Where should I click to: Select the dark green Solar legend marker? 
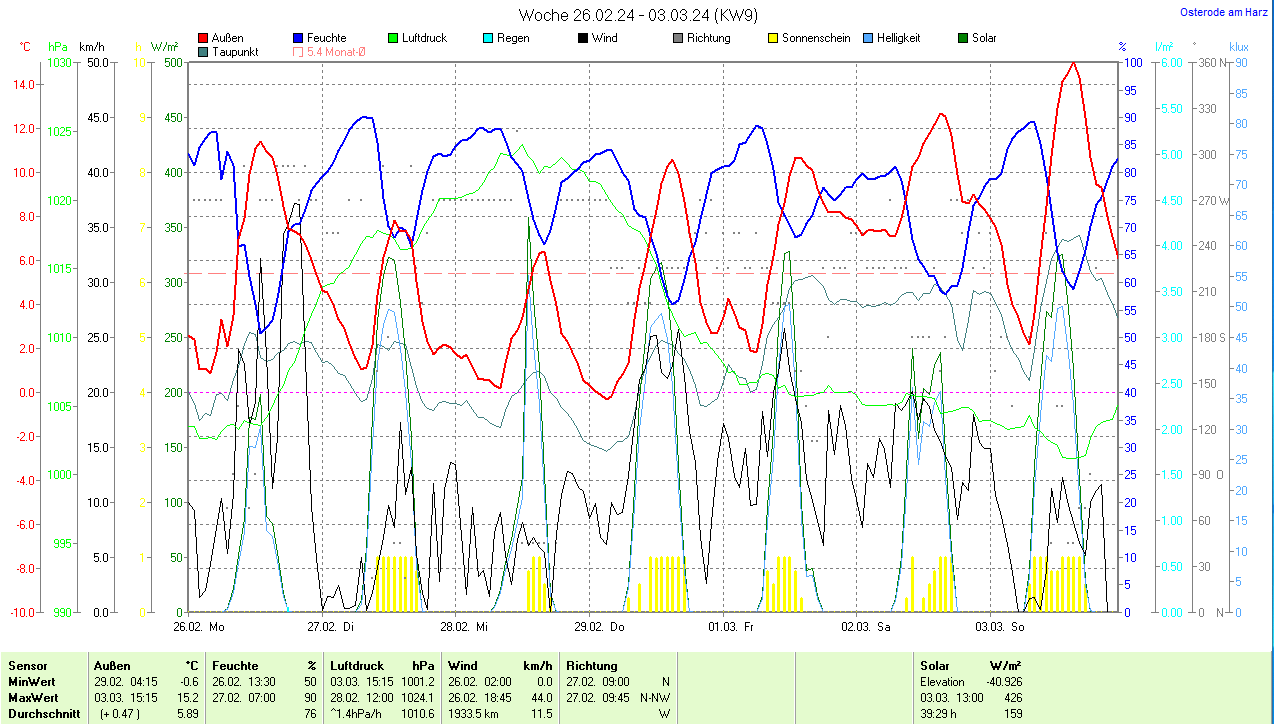(x=962, y=38)
